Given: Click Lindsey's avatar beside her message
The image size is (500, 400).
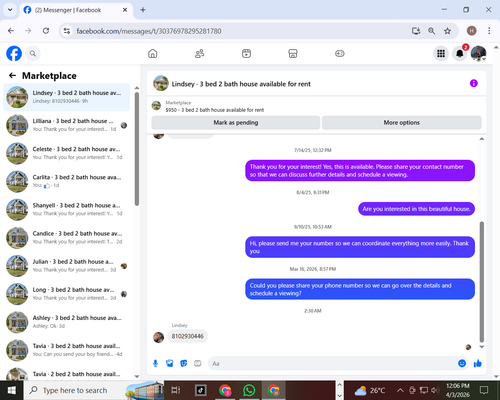Looking at the screenshot, I should point(158,337).
